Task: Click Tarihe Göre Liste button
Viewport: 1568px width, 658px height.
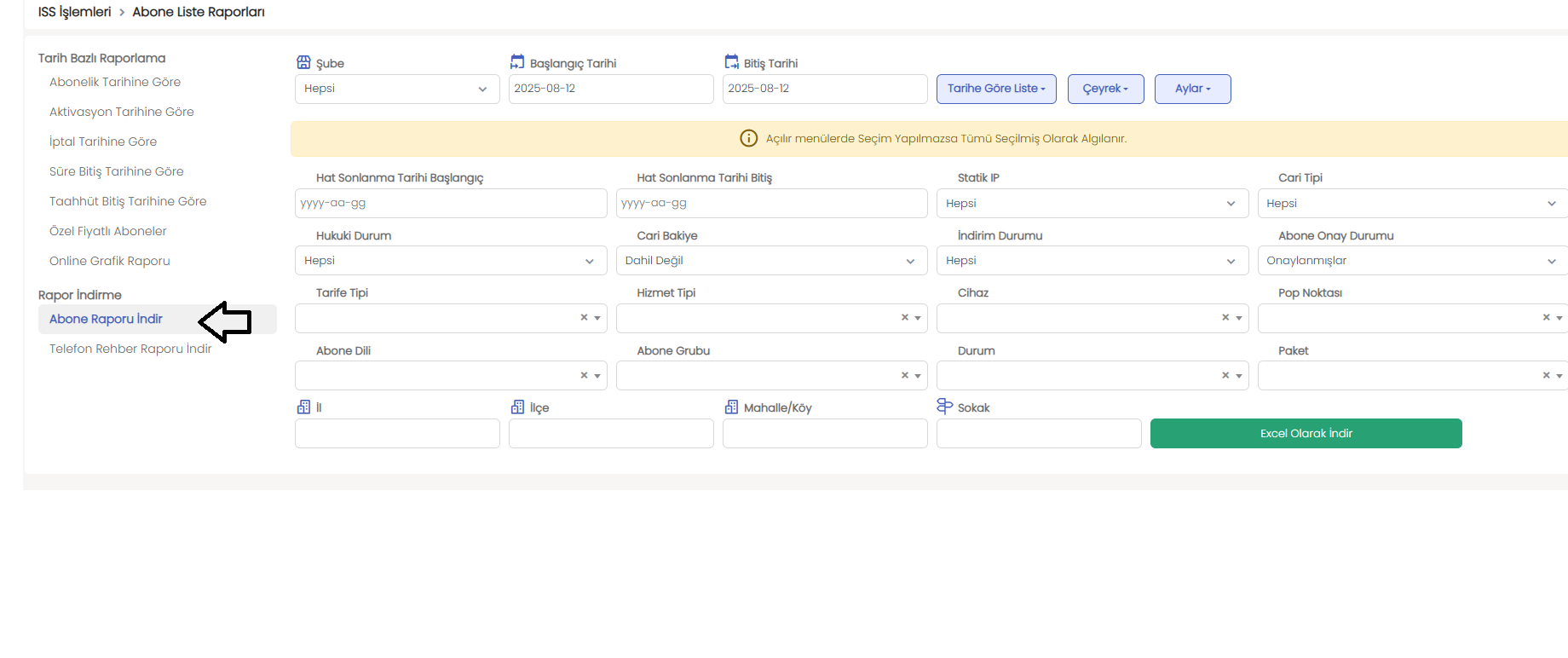Action: [x=995, y=89]
